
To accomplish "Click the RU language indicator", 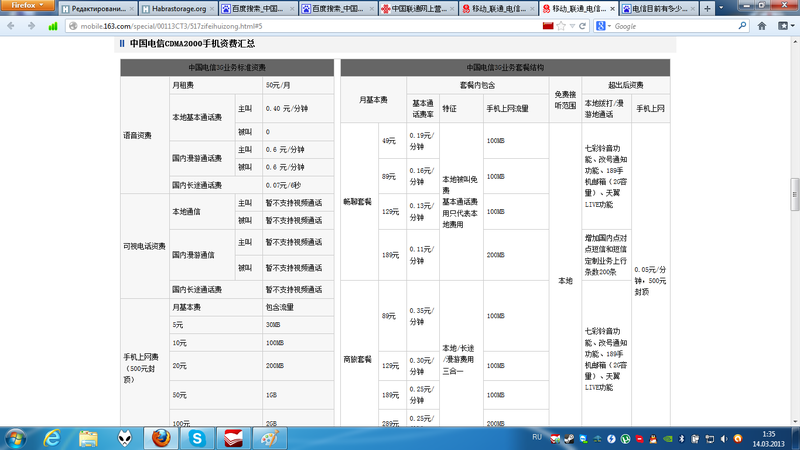I will pyautogui.click(x=537, y=437).
